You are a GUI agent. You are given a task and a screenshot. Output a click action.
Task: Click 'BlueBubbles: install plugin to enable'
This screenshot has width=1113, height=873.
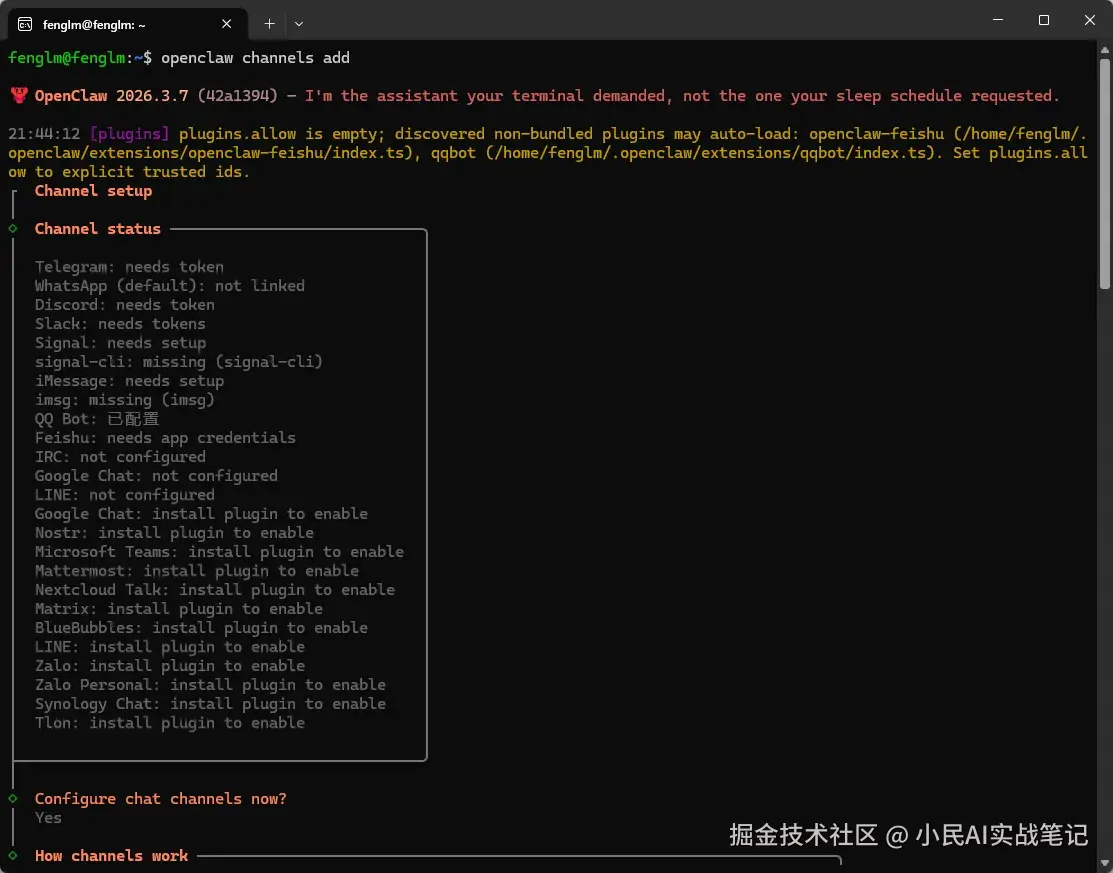[202, 628]
